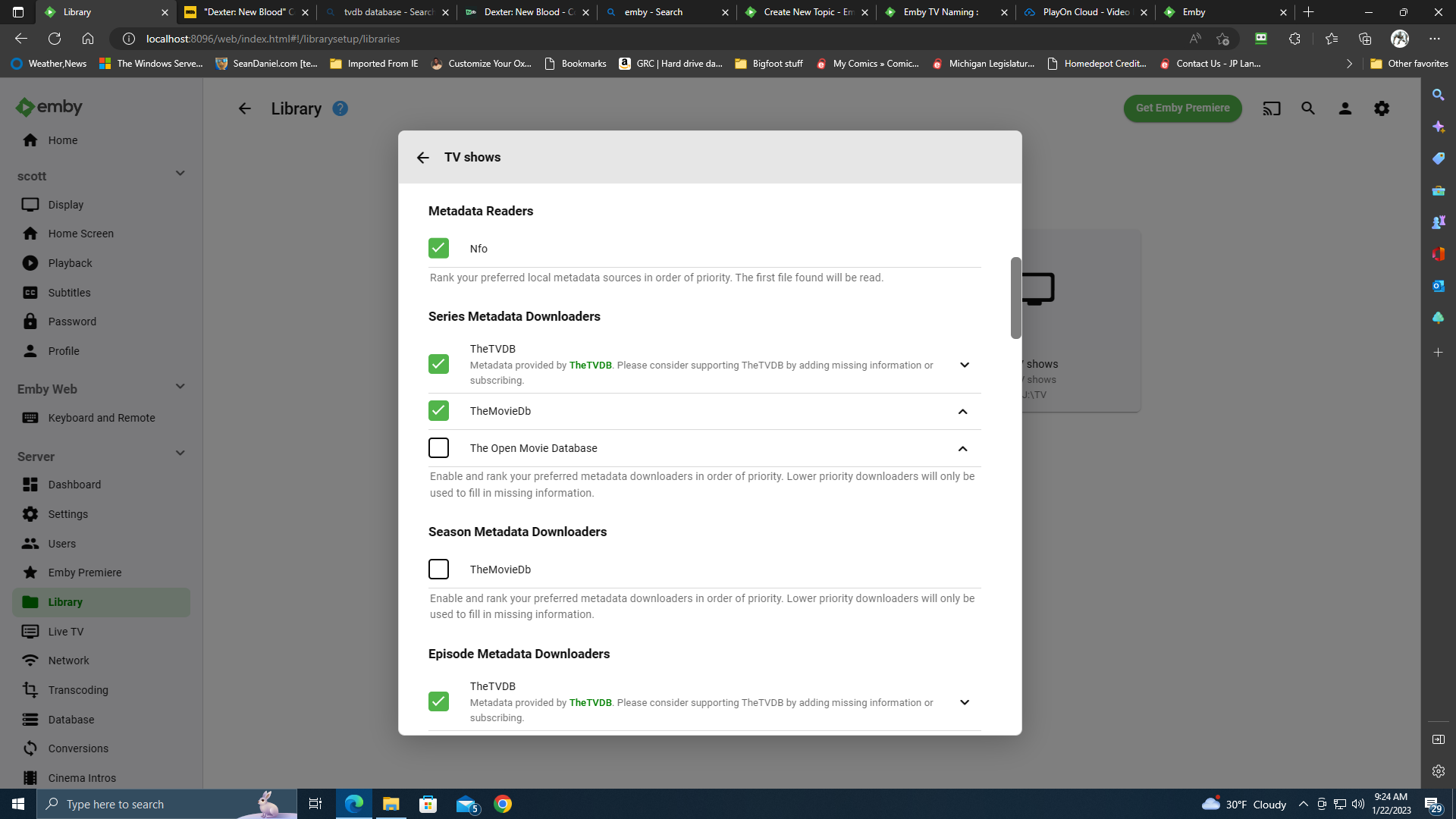Open Dashboard from the server sidebar
1456x819 pixels.
click(74, 485)
